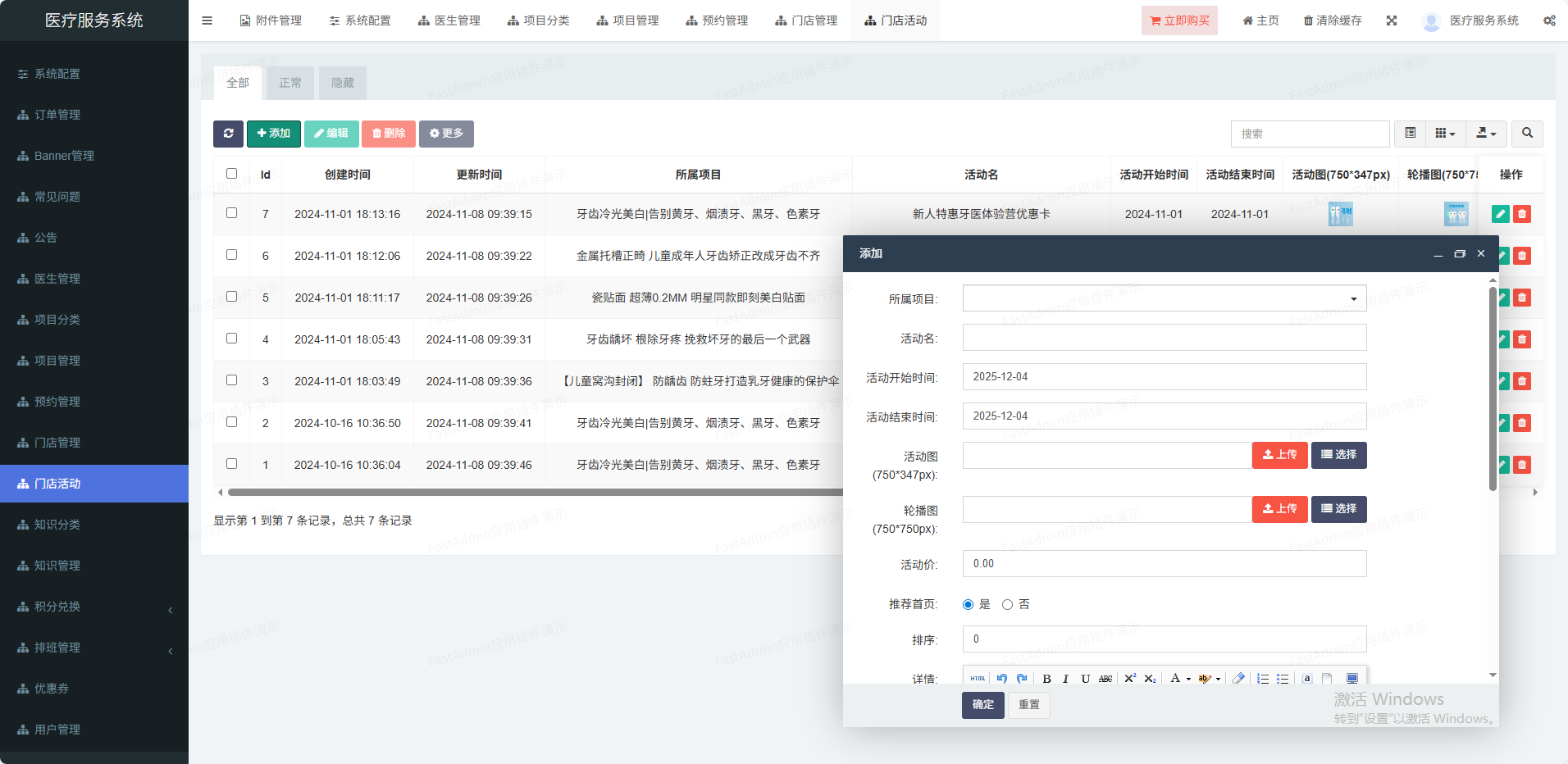This screenshot has width=1568, height=764.
Task: Click the undo icon in detail editor
Action: coord(1001,679)
